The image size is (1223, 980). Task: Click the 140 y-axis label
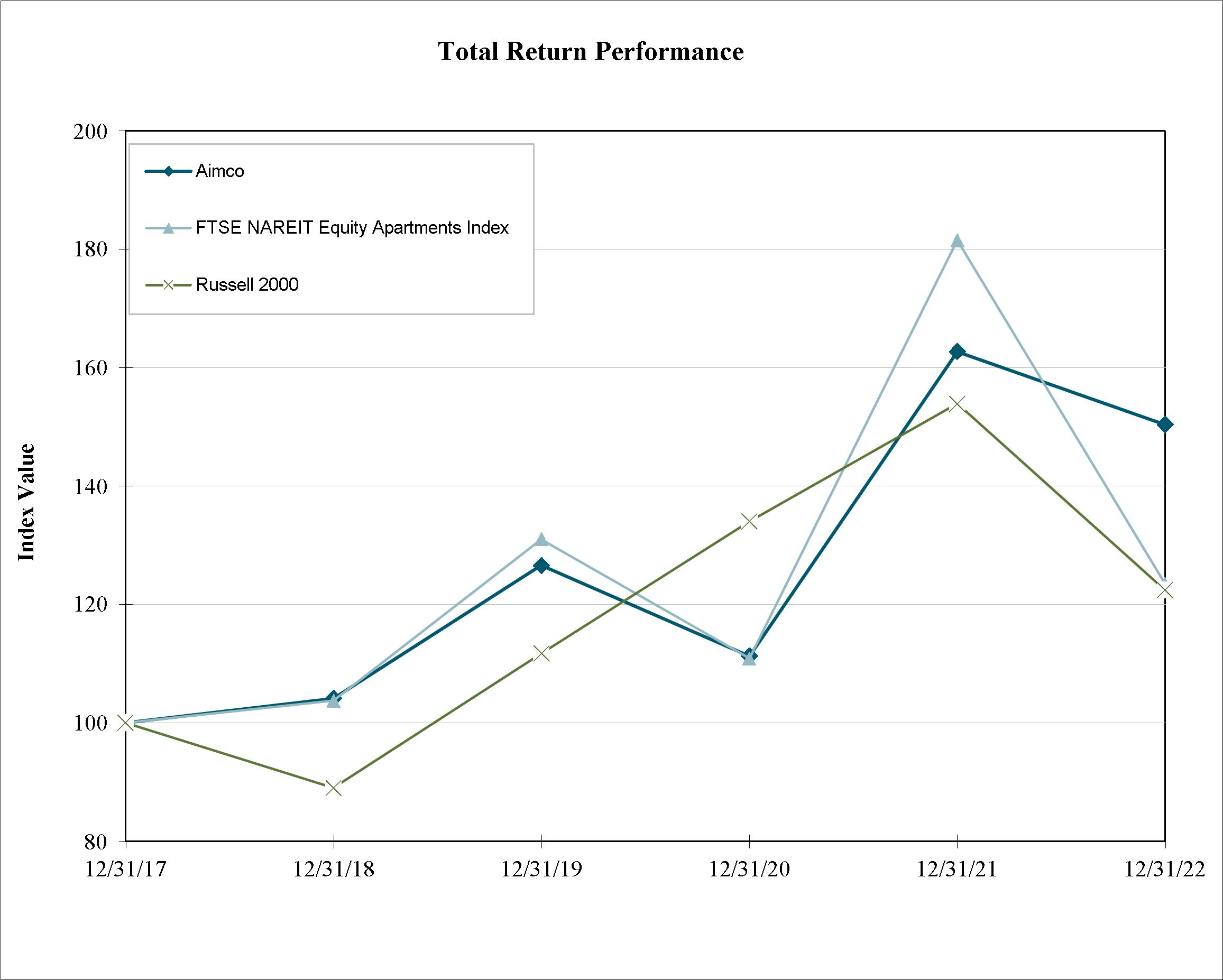pos(90,487)
